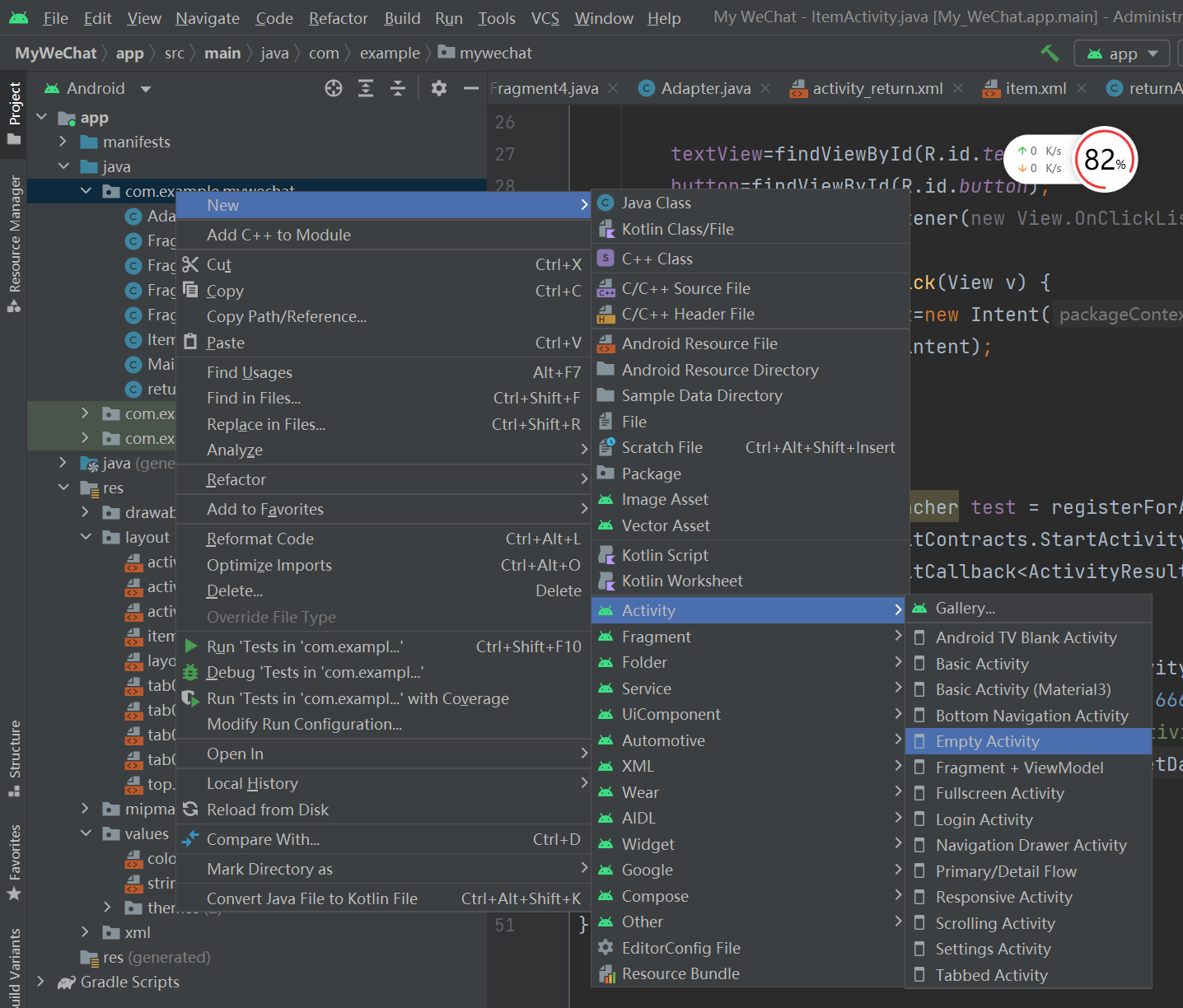1183x1008 pixels.
Task: Open the Build Variants side tab
Action: coord(14,968)
